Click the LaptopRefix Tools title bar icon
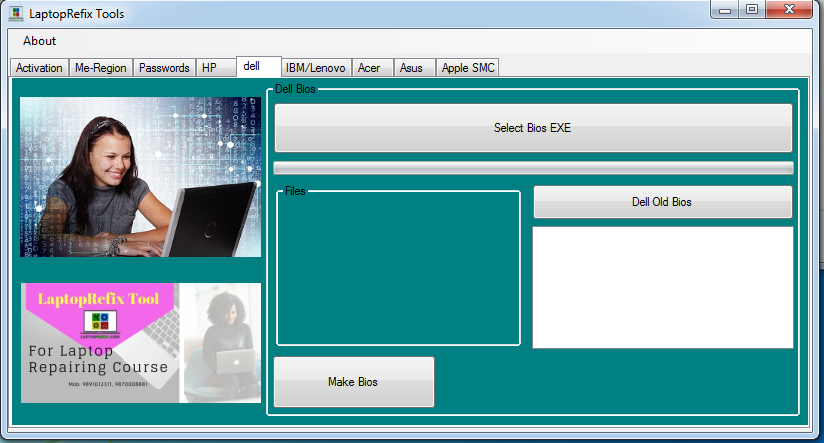824x443 pixels. 16,14
